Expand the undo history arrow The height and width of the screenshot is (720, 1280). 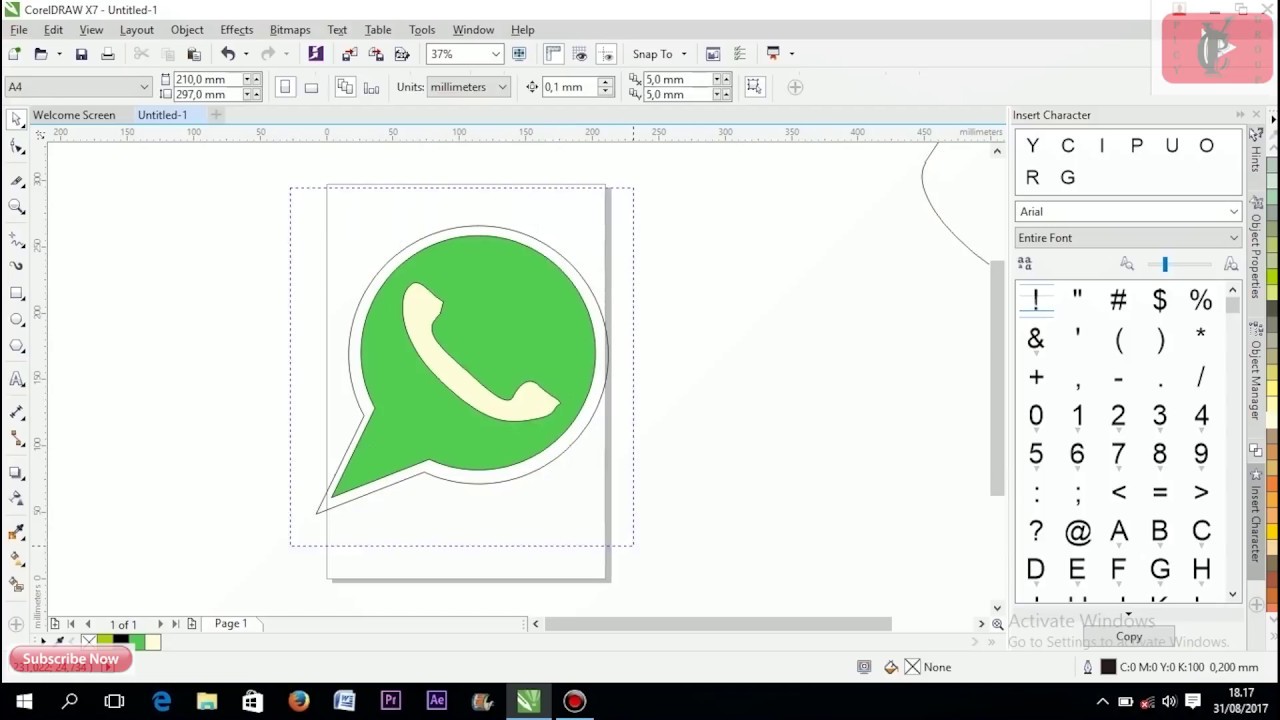[x=245, y=54]
